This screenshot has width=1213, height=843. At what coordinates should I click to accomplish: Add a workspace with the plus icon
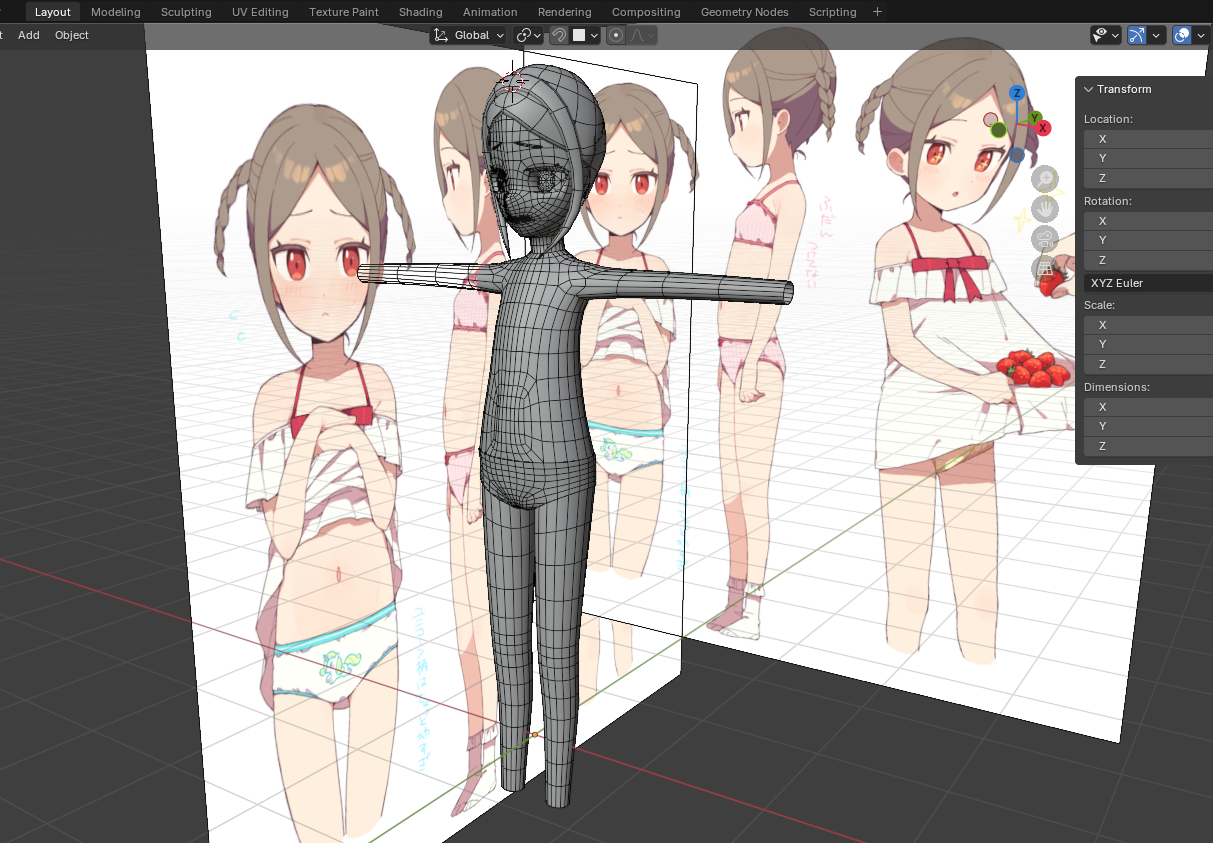pyautogui.click(x=877, y=12)
